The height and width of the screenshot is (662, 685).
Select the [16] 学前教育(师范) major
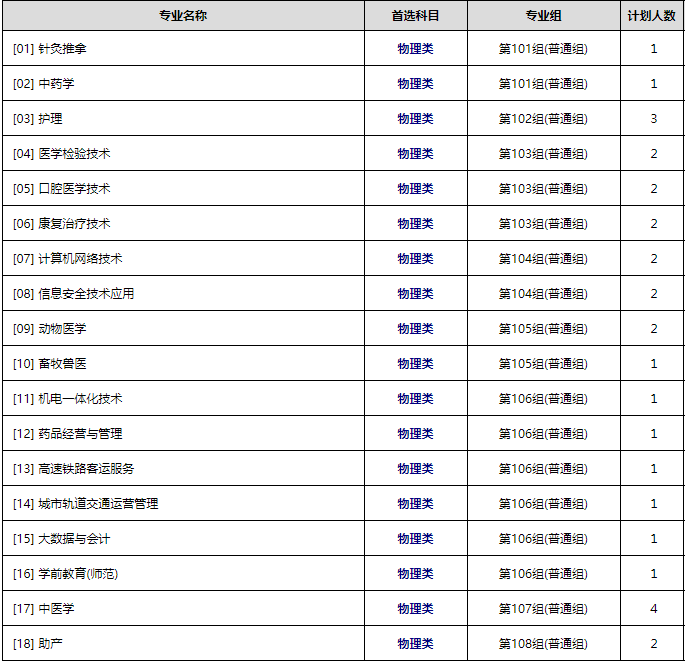[x=66, y=573]
